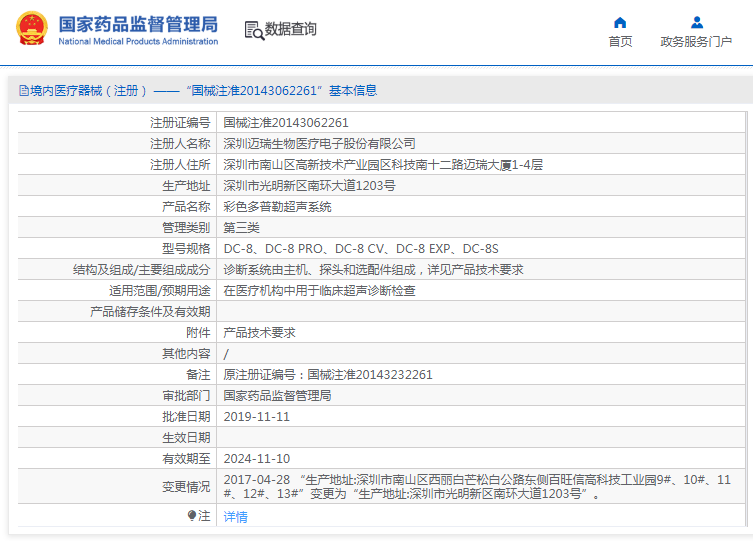The height and width of the screenshot is (541, 753).
Task: Click the 管理类别 row label
Action: click(x=186, y=228)
